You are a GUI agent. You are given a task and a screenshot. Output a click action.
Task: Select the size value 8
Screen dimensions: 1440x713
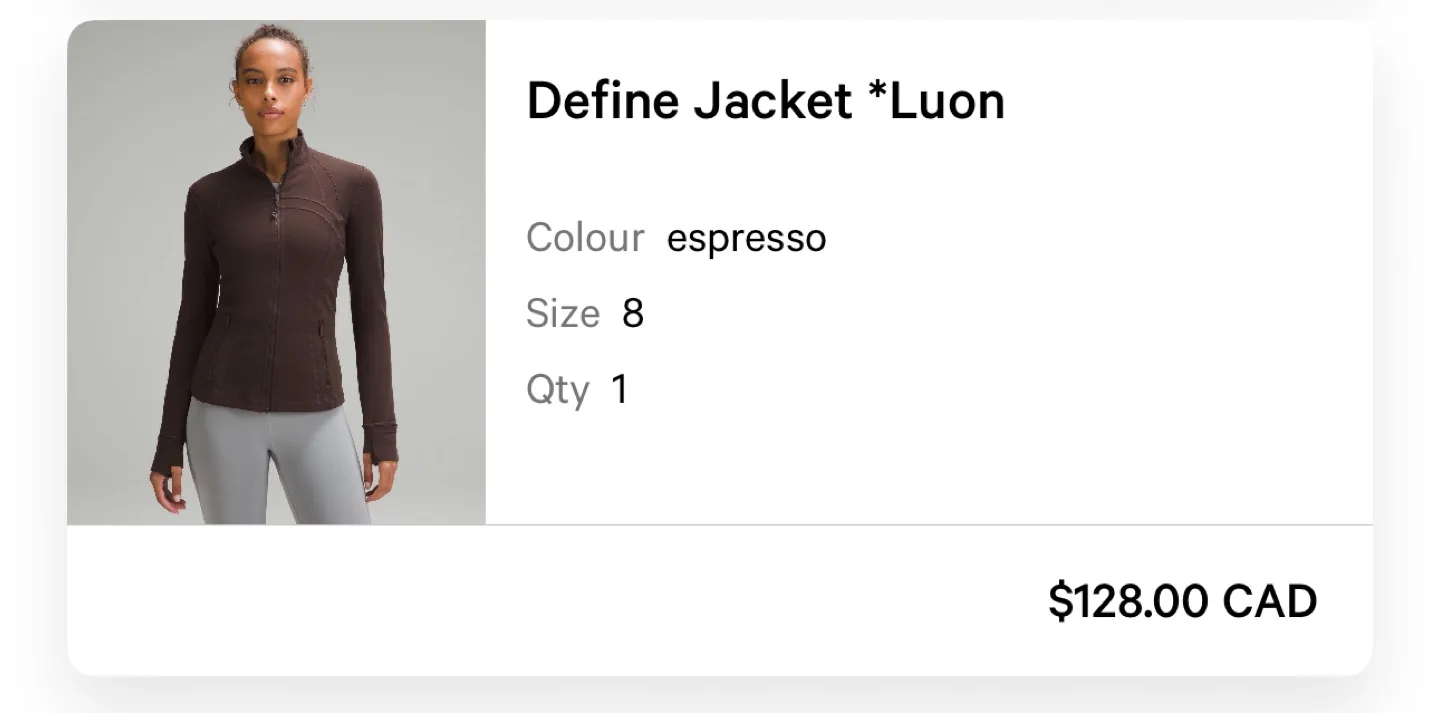[x=633, y=314]
